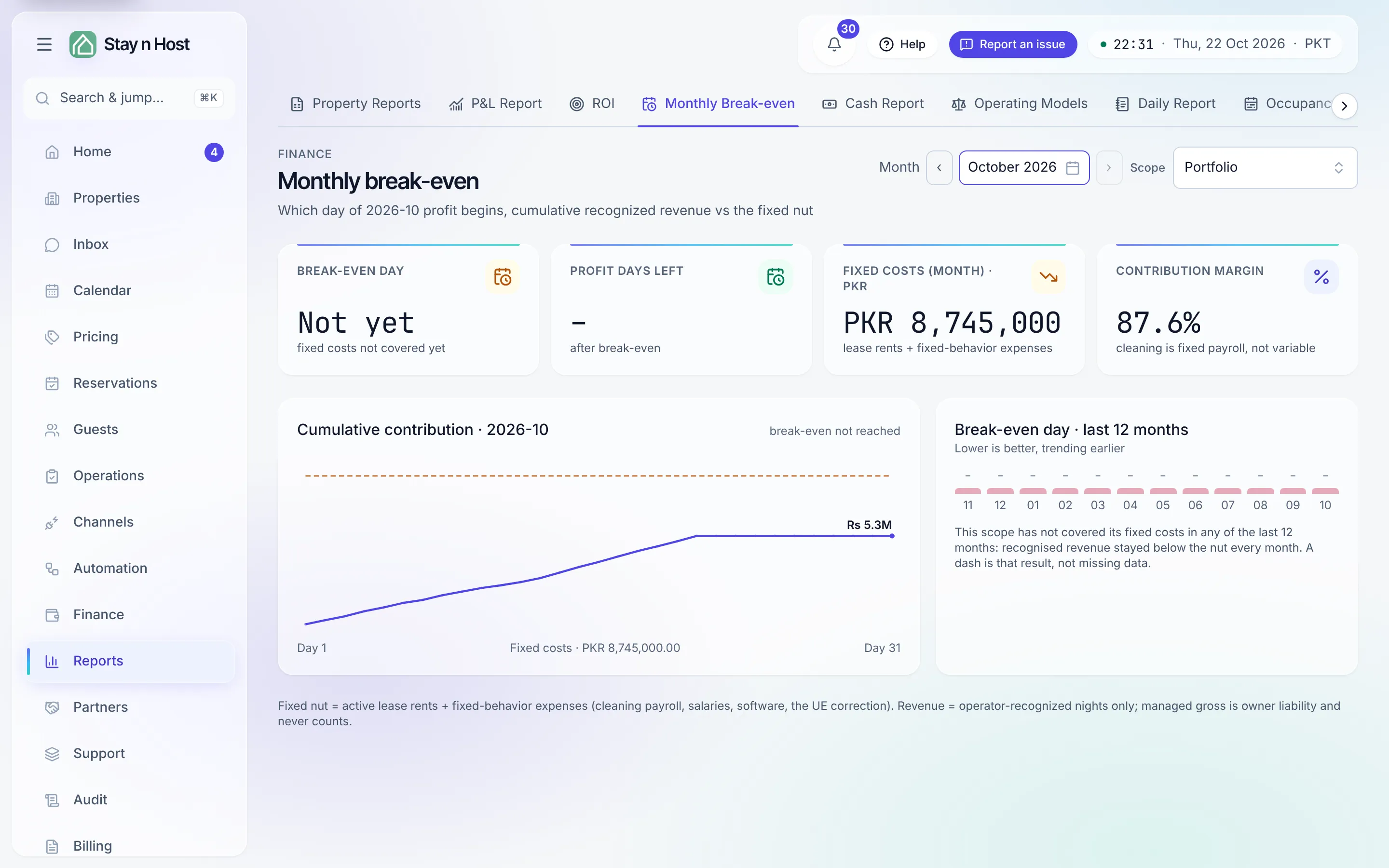This screenshot has width=1389, height=868.
Task: Focus the Search & jump field
Action: (x=130, y=98)
